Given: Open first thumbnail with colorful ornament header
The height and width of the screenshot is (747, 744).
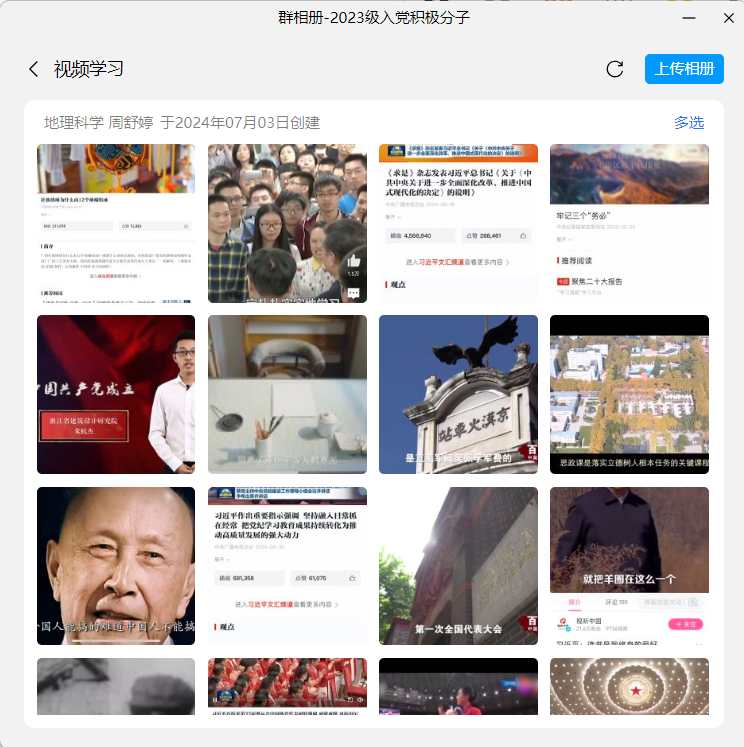Looking at the screenshot, I should point(116,223).
